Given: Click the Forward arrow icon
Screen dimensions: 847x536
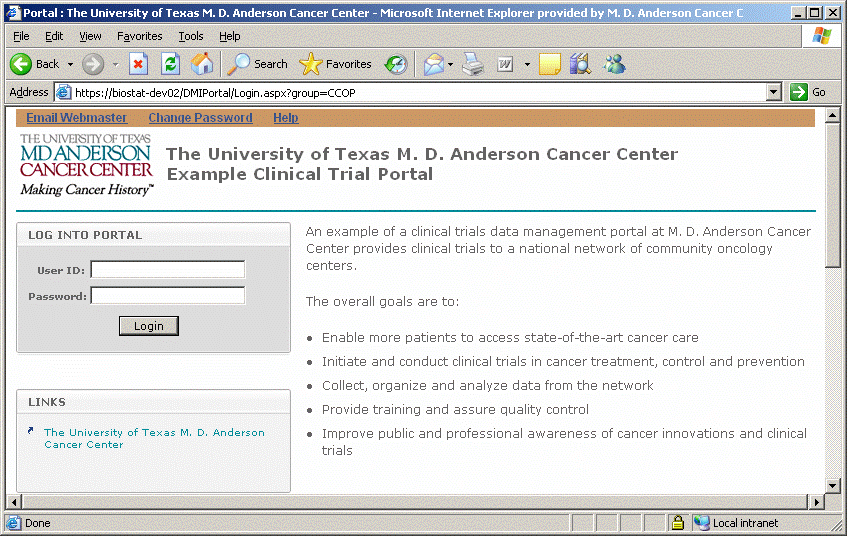Looking at the screenshot, I should [x=93, y=64].
